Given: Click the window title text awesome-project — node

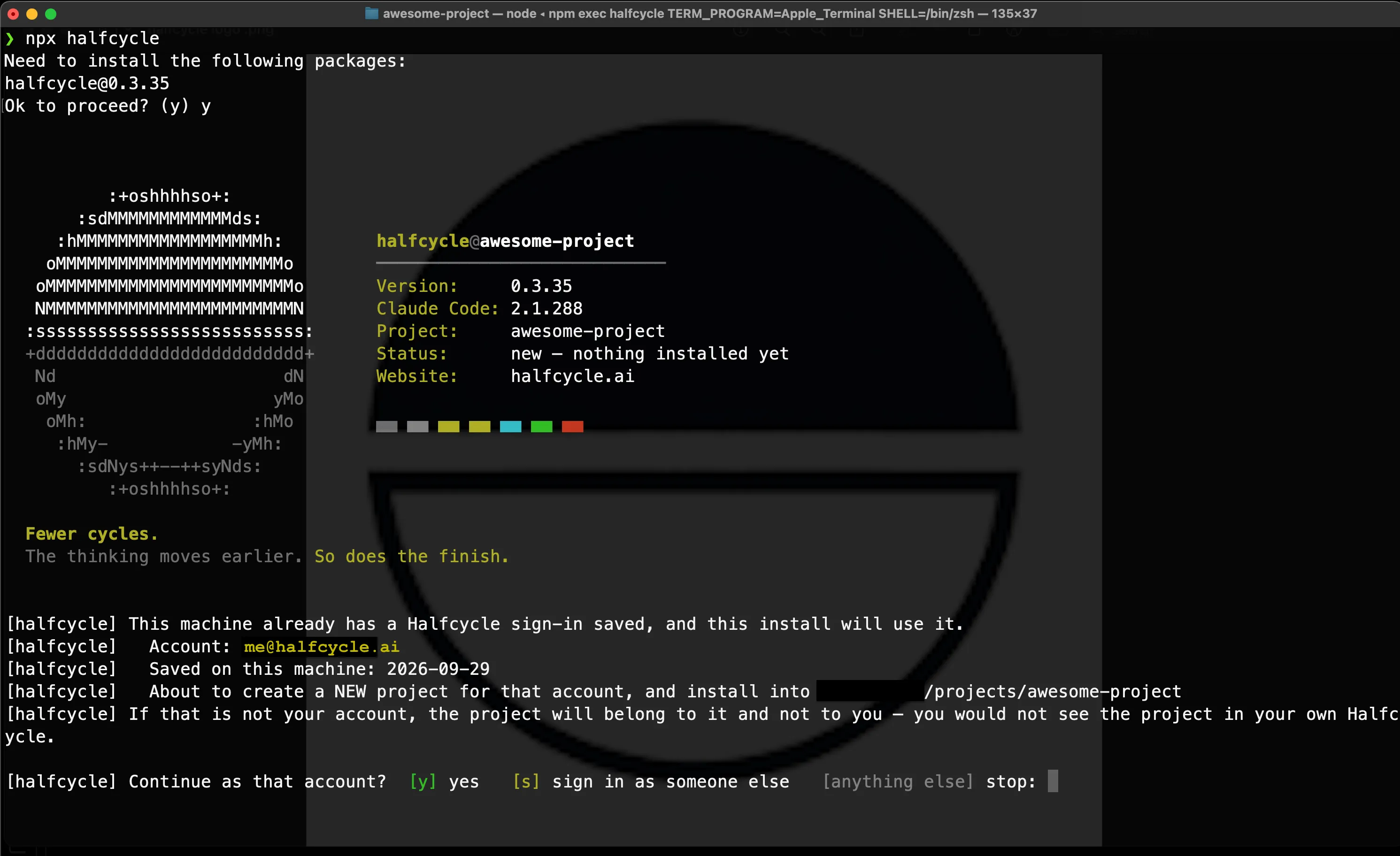Looking at the screenshot, I should coord(459,14).
